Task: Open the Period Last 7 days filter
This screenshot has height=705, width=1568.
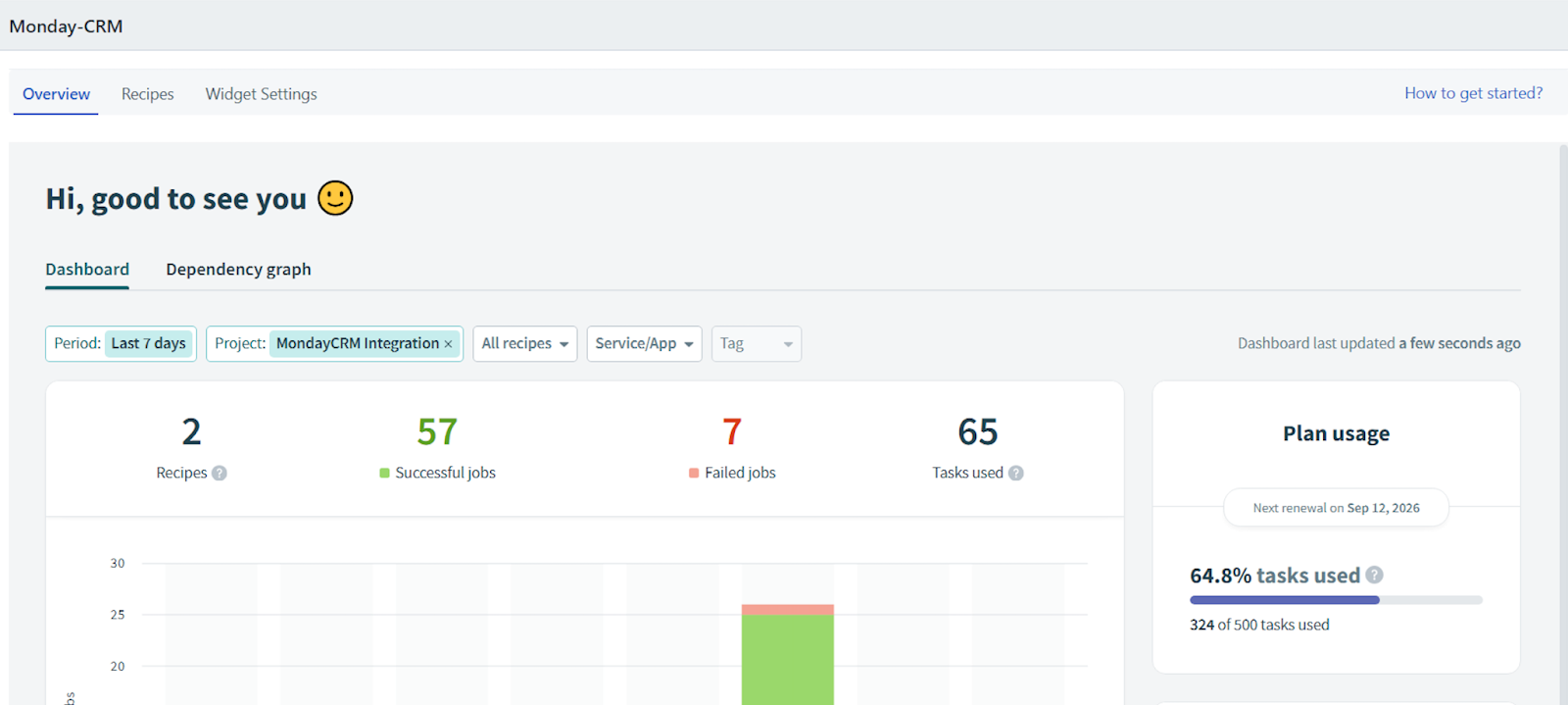Action: tap(121, 343)
